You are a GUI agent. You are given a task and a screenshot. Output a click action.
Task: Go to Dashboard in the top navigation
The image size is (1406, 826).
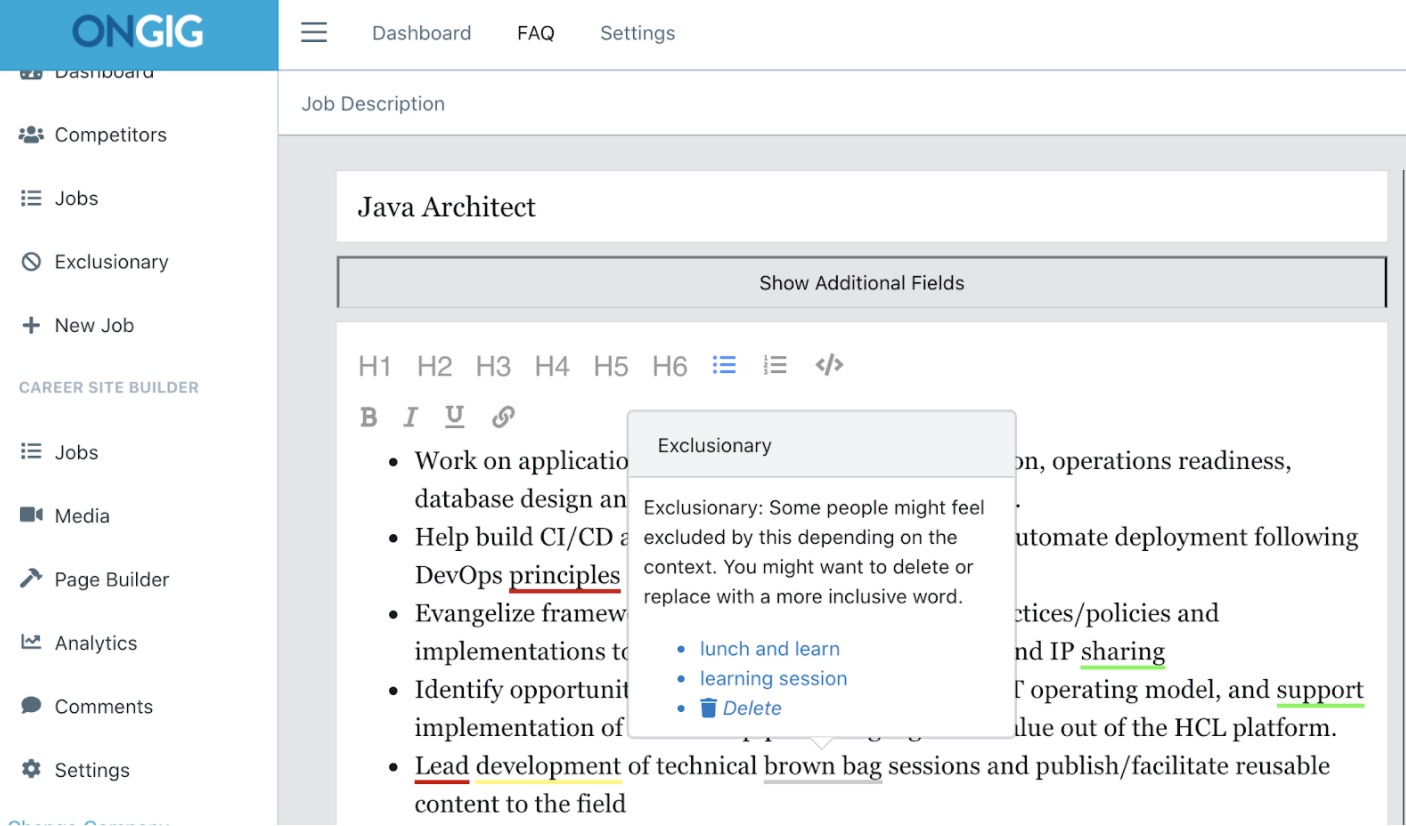coord(421,32)
